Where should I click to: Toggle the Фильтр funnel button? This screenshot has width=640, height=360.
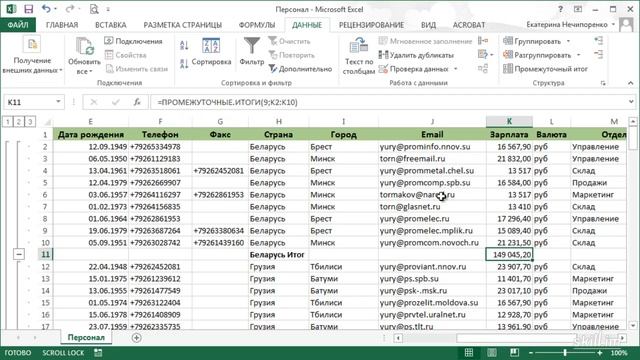point(251,52)
